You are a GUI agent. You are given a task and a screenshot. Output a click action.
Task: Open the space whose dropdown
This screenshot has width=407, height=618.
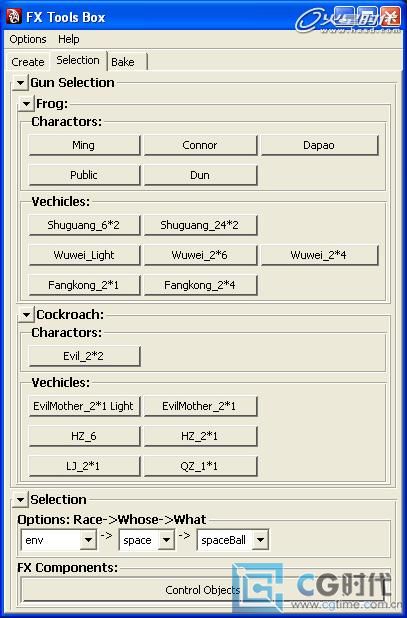pyautogui.click(x=167, y=540)
